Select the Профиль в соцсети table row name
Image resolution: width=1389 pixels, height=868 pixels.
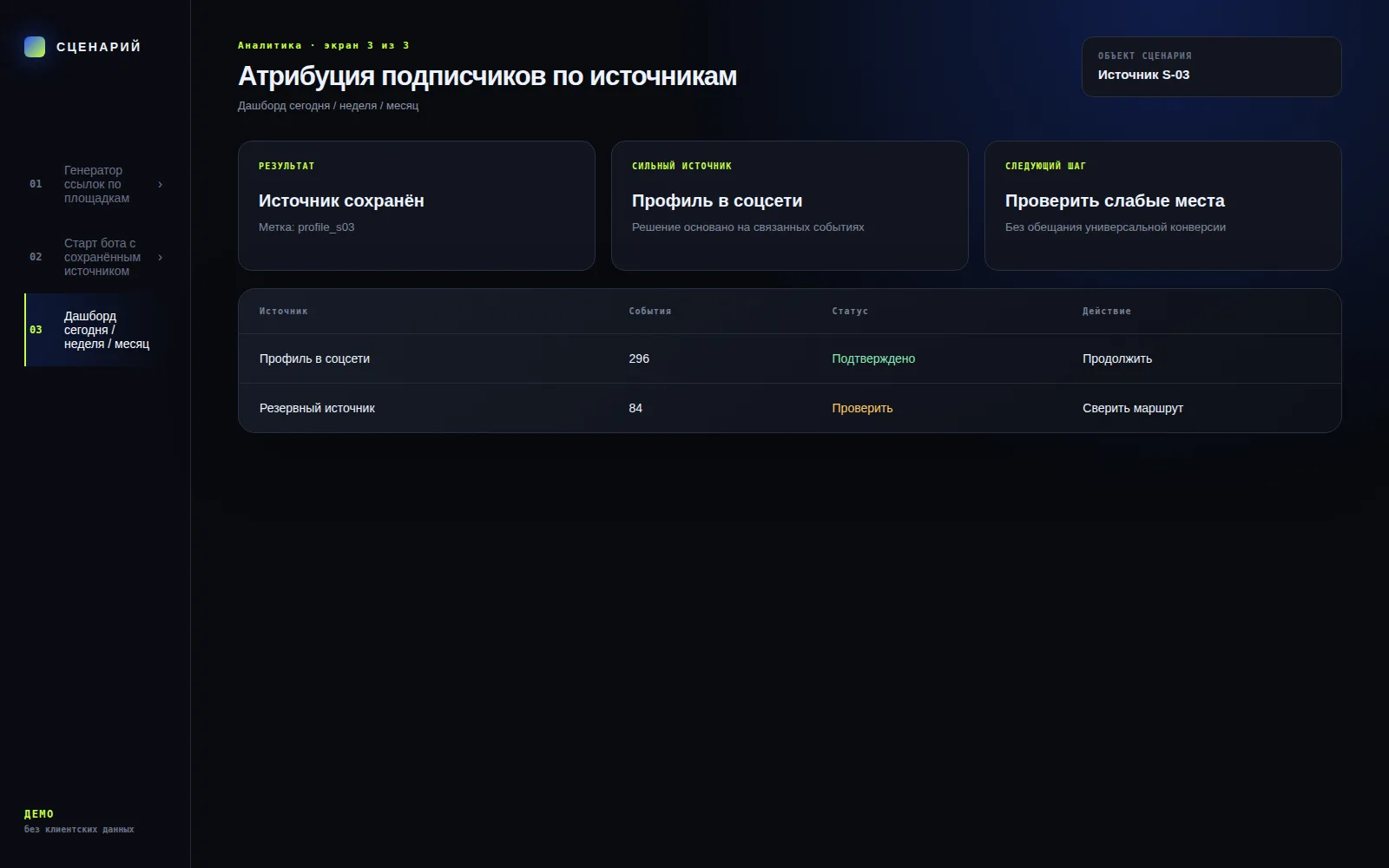(314, 358)
